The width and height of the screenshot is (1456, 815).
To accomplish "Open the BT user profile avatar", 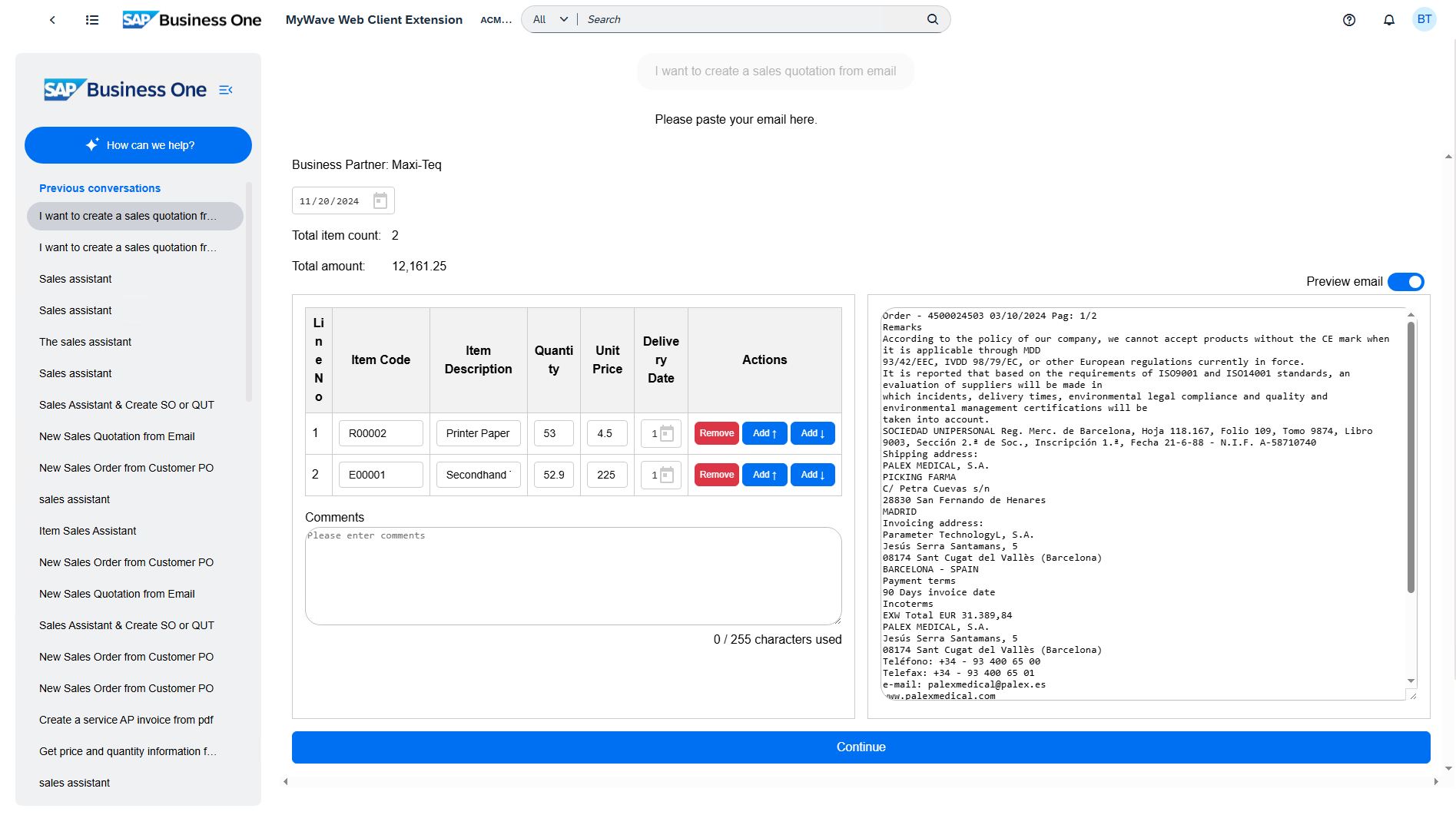I will click(x=1424, y=20).
